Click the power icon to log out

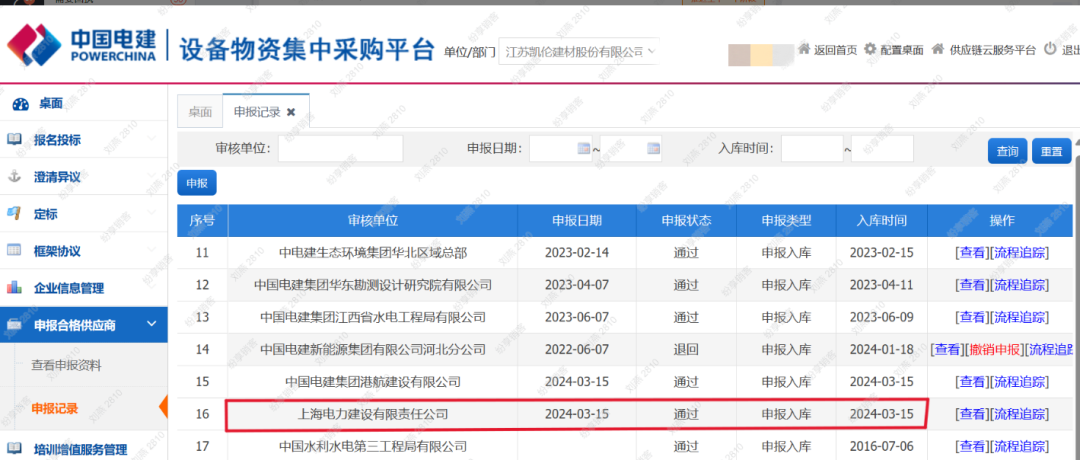(x=1050, y=50)
